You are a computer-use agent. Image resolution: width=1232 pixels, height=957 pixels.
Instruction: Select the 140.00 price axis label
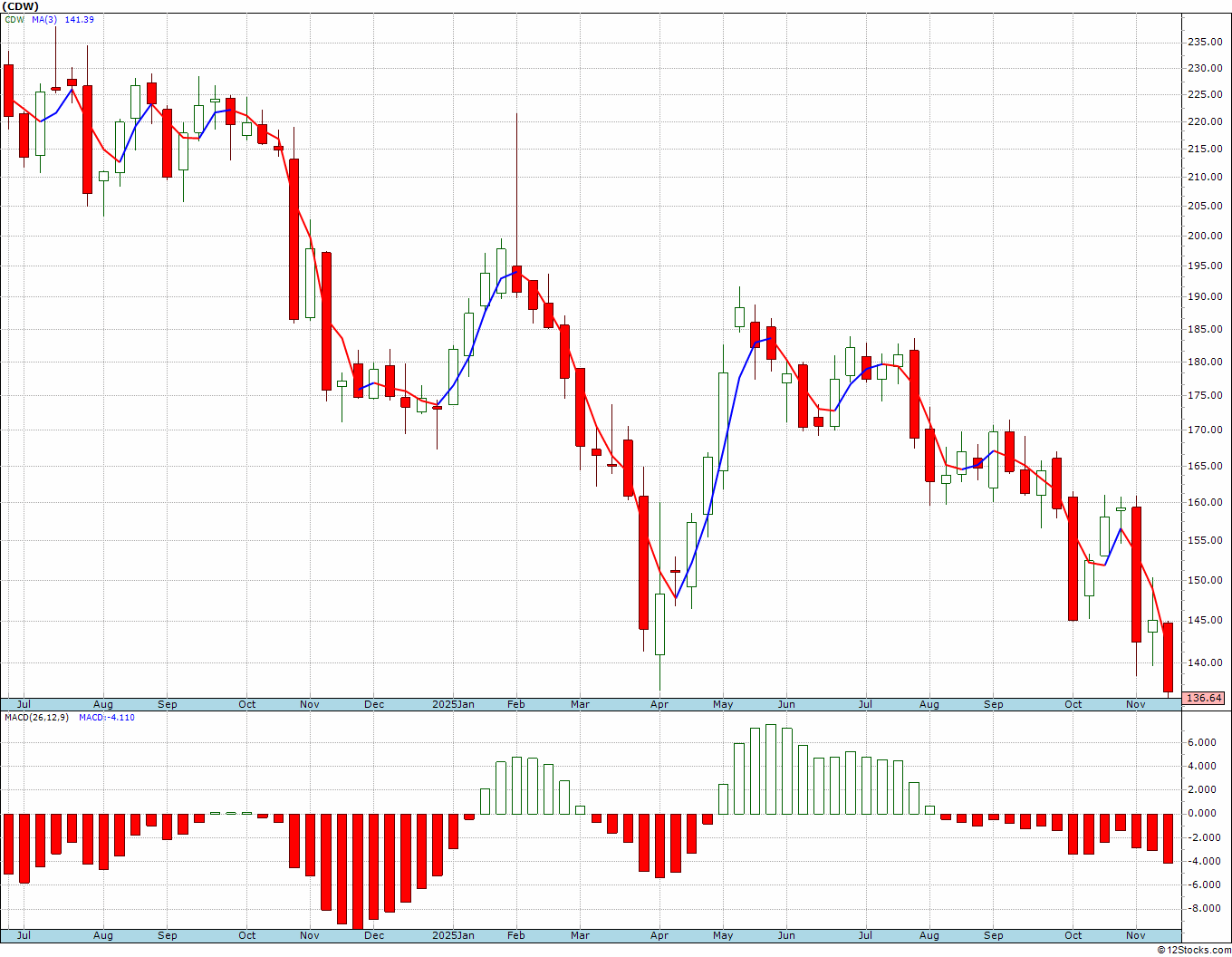point(1206,662)
